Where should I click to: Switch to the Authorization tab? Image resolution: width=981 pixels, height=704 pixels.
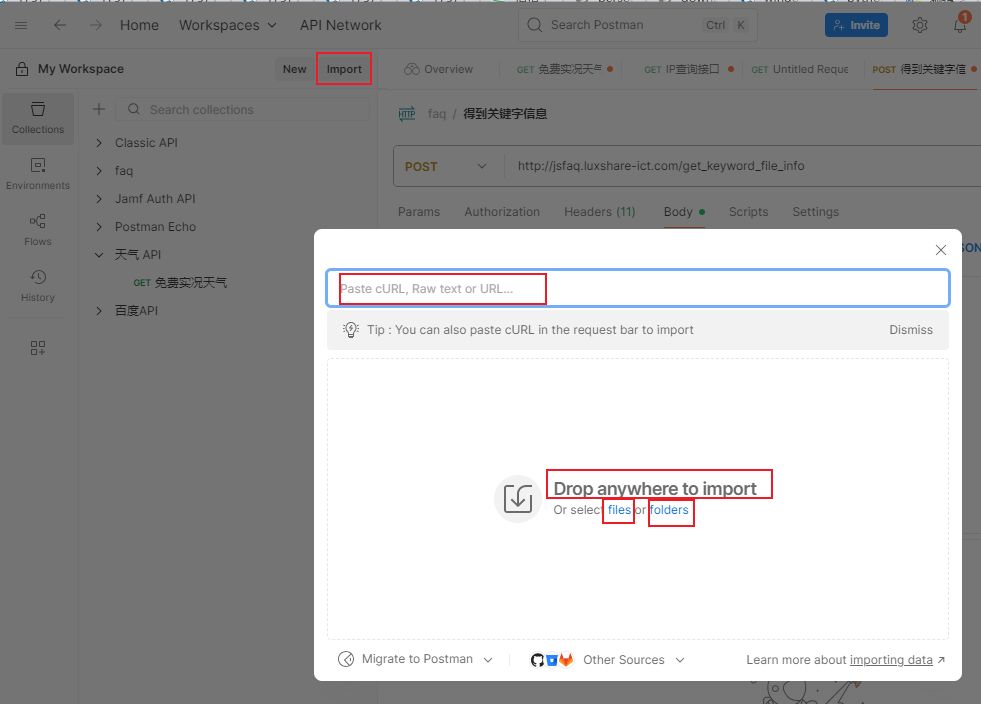coord(502,212)
